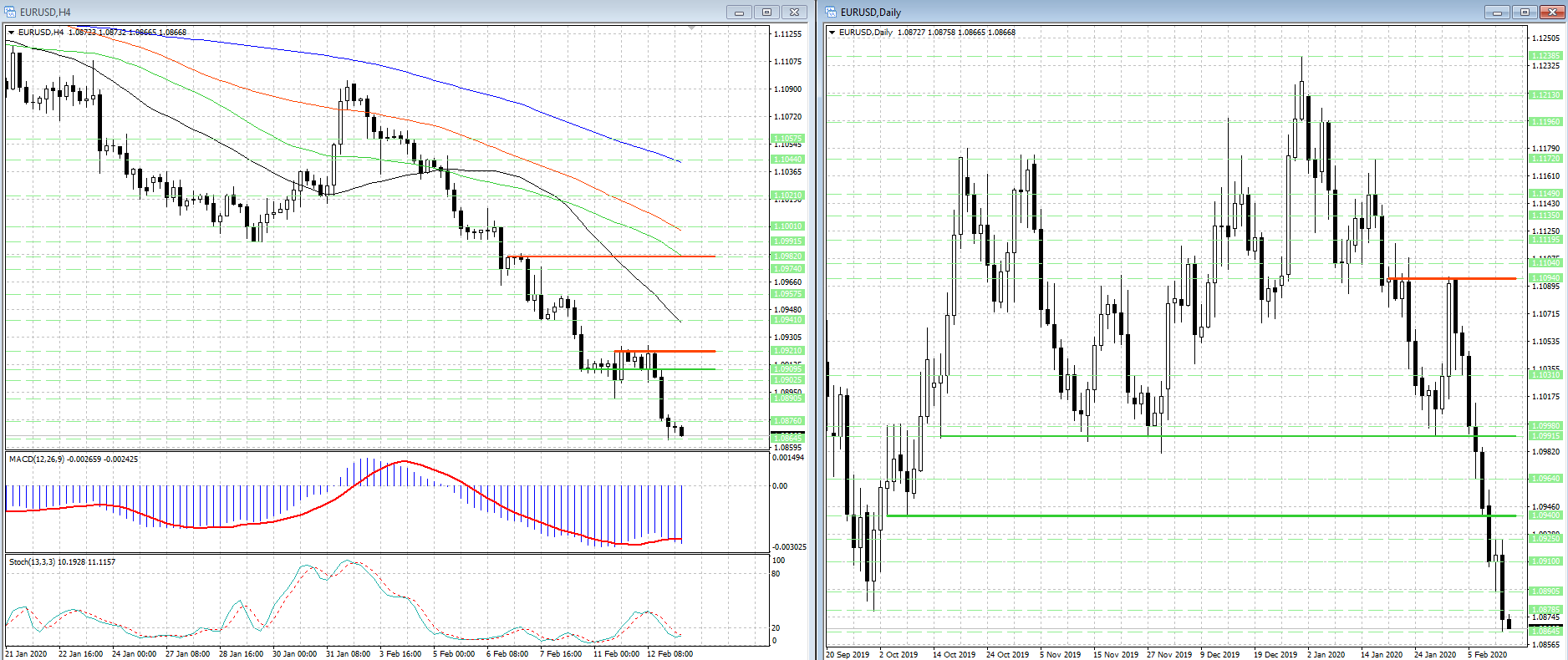Select the EURUSD,H4 window title text

point(45,13)
